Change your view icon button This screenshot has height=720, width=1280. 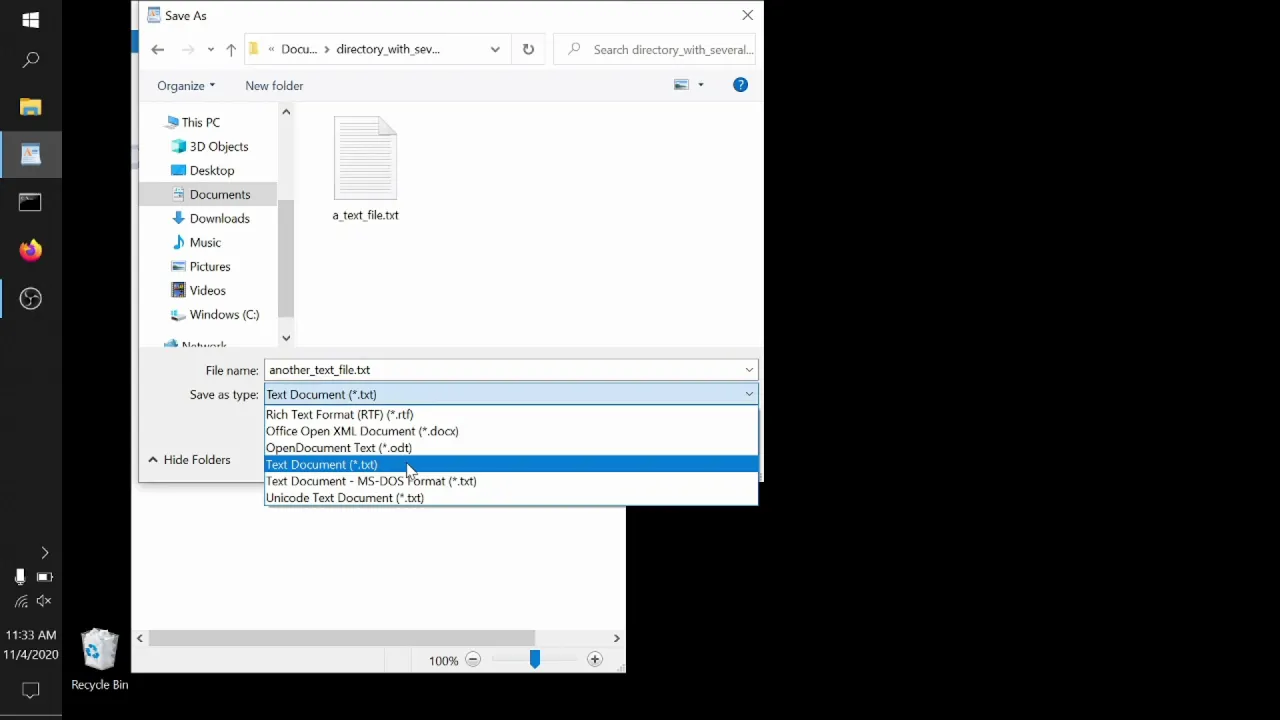click(681, 85)
